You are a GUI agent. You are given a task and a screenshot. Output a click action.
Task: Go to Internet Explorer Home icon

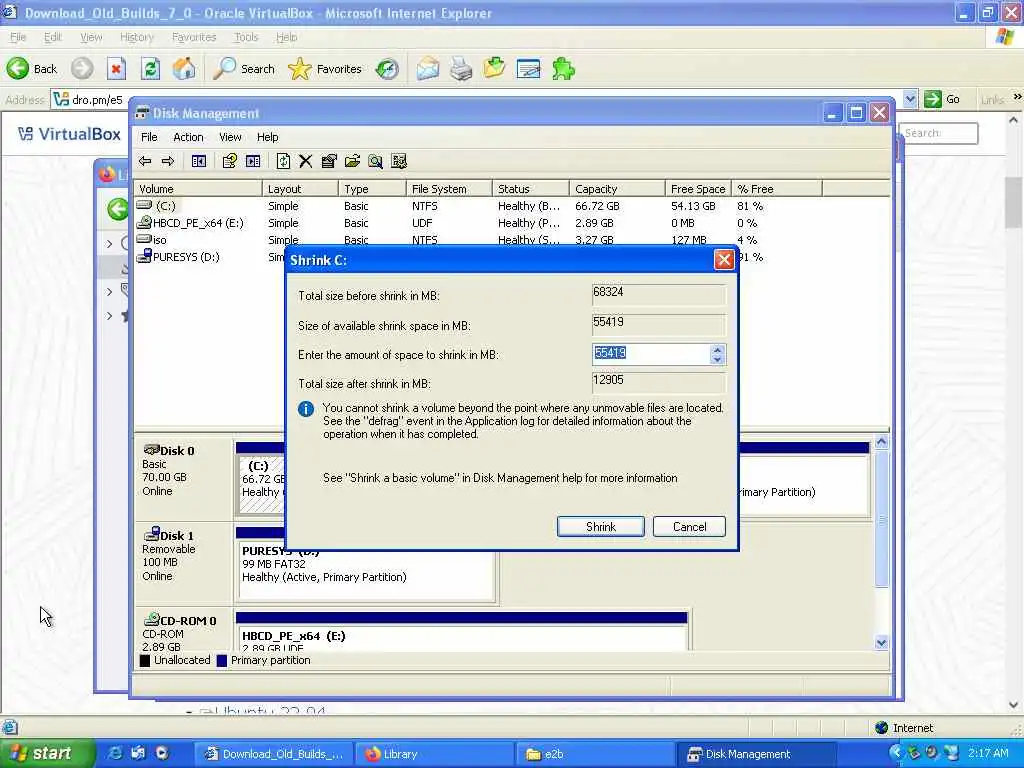coord(184,69)
